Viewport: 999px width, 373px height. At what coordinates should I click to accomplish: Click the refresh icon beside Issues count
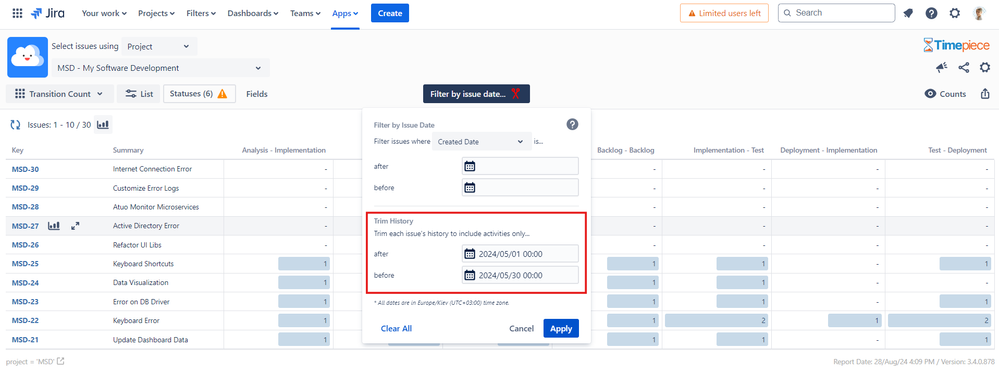pyautogui.click(x=16, y=125)
